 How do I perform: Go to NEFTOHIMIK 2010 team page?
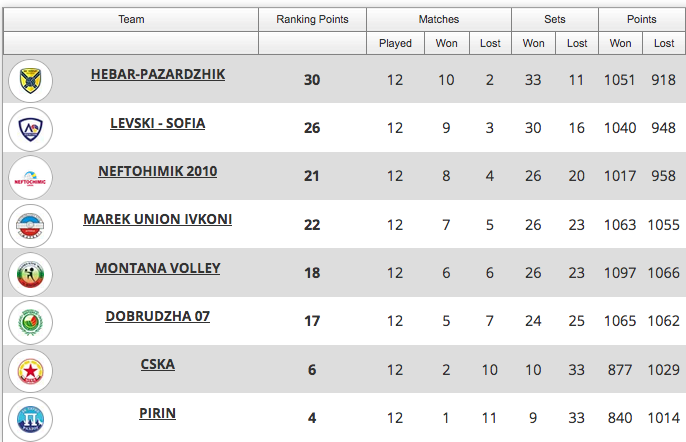coord(158,171)
